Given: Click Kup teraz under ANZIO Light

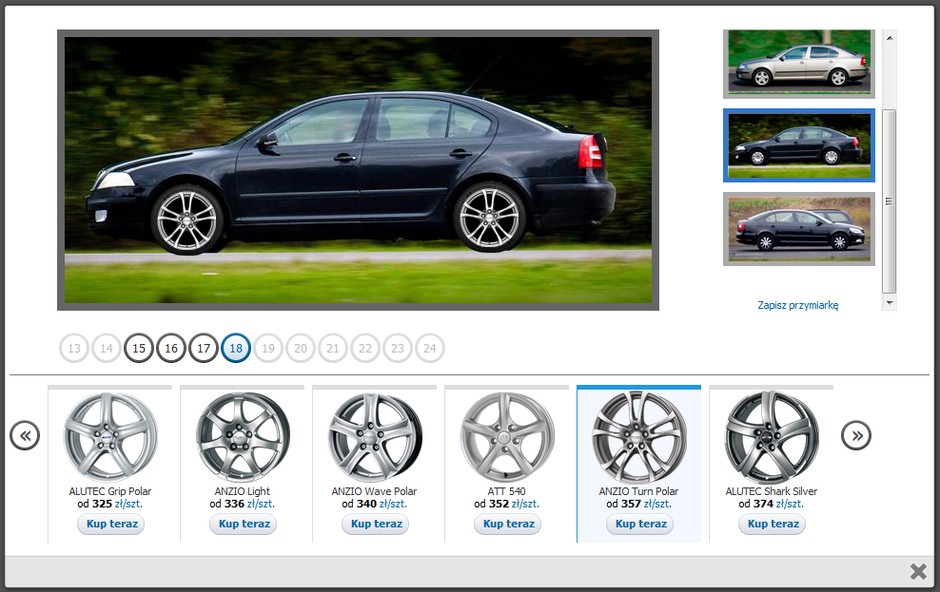Looking at the screenshot, I should click(x=244, y=524).
